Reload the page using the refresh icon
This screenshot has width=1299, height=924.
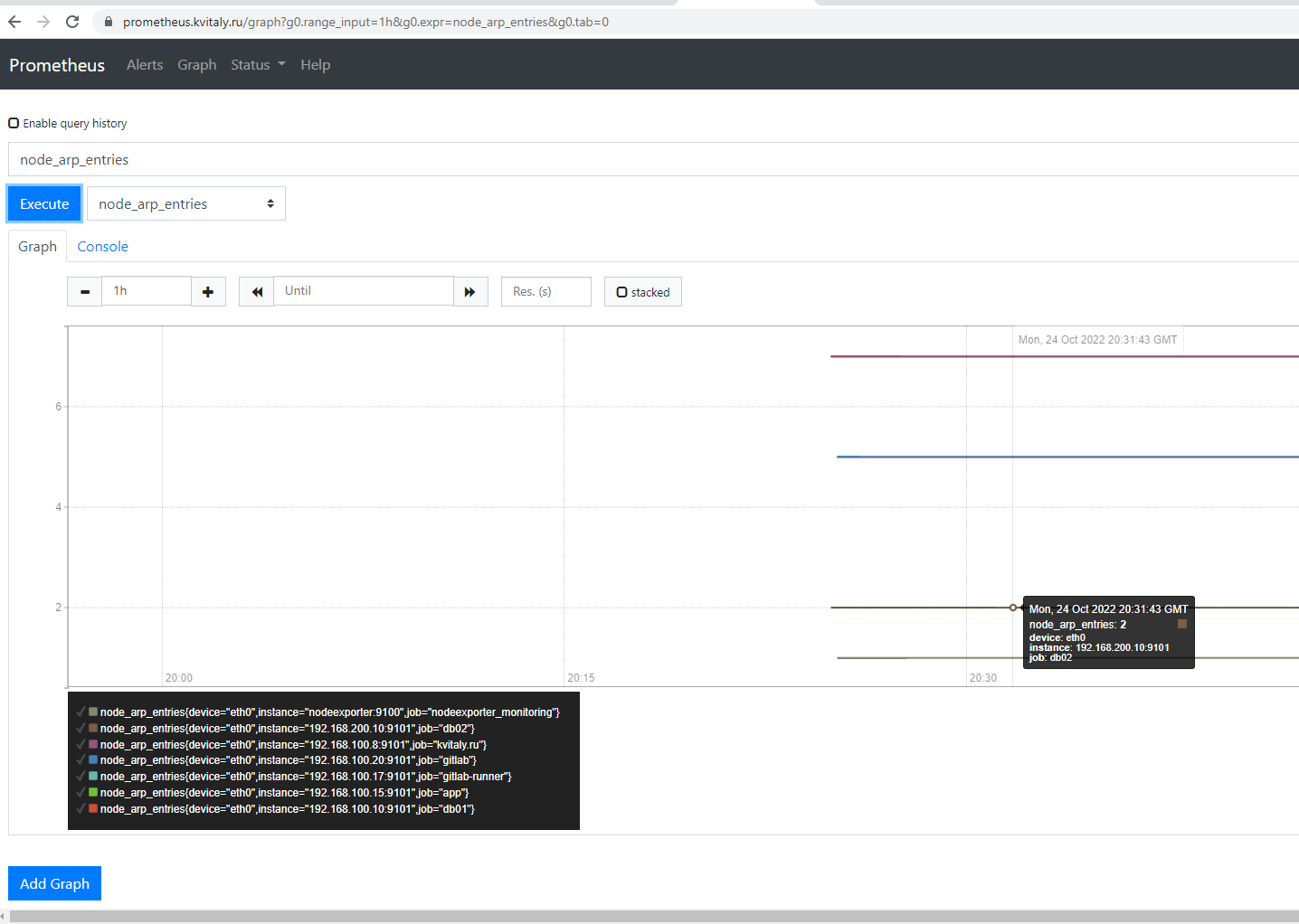pos(72,22)
